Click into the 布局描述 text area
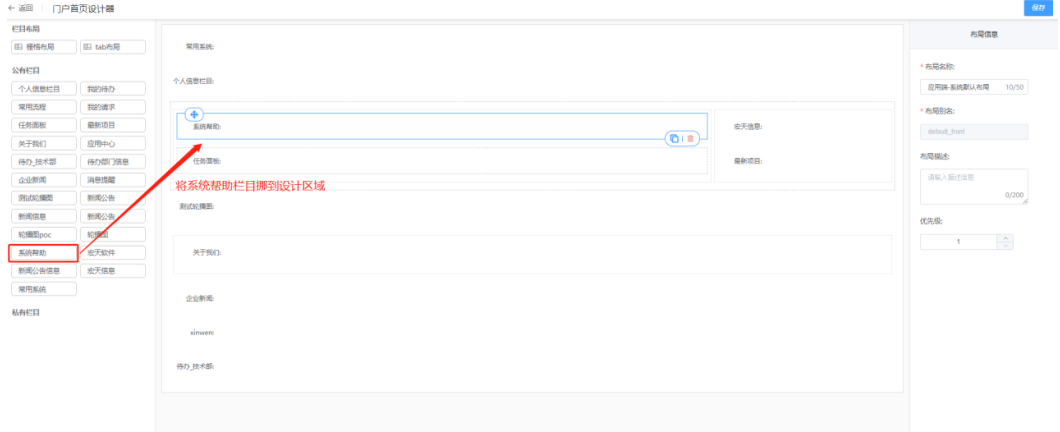 point(974,187)
